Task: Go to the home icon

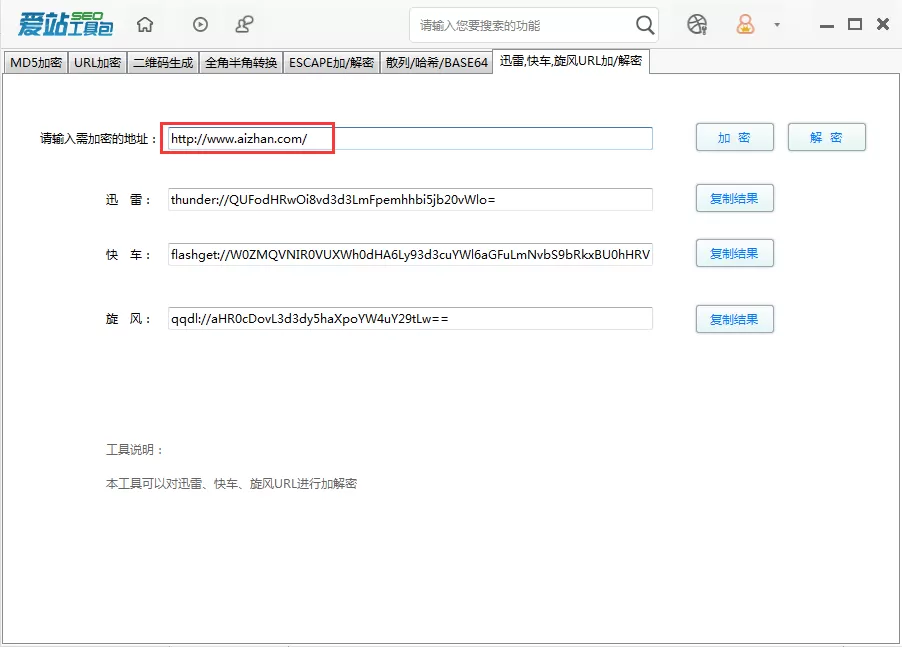Action: pos(145,25)
